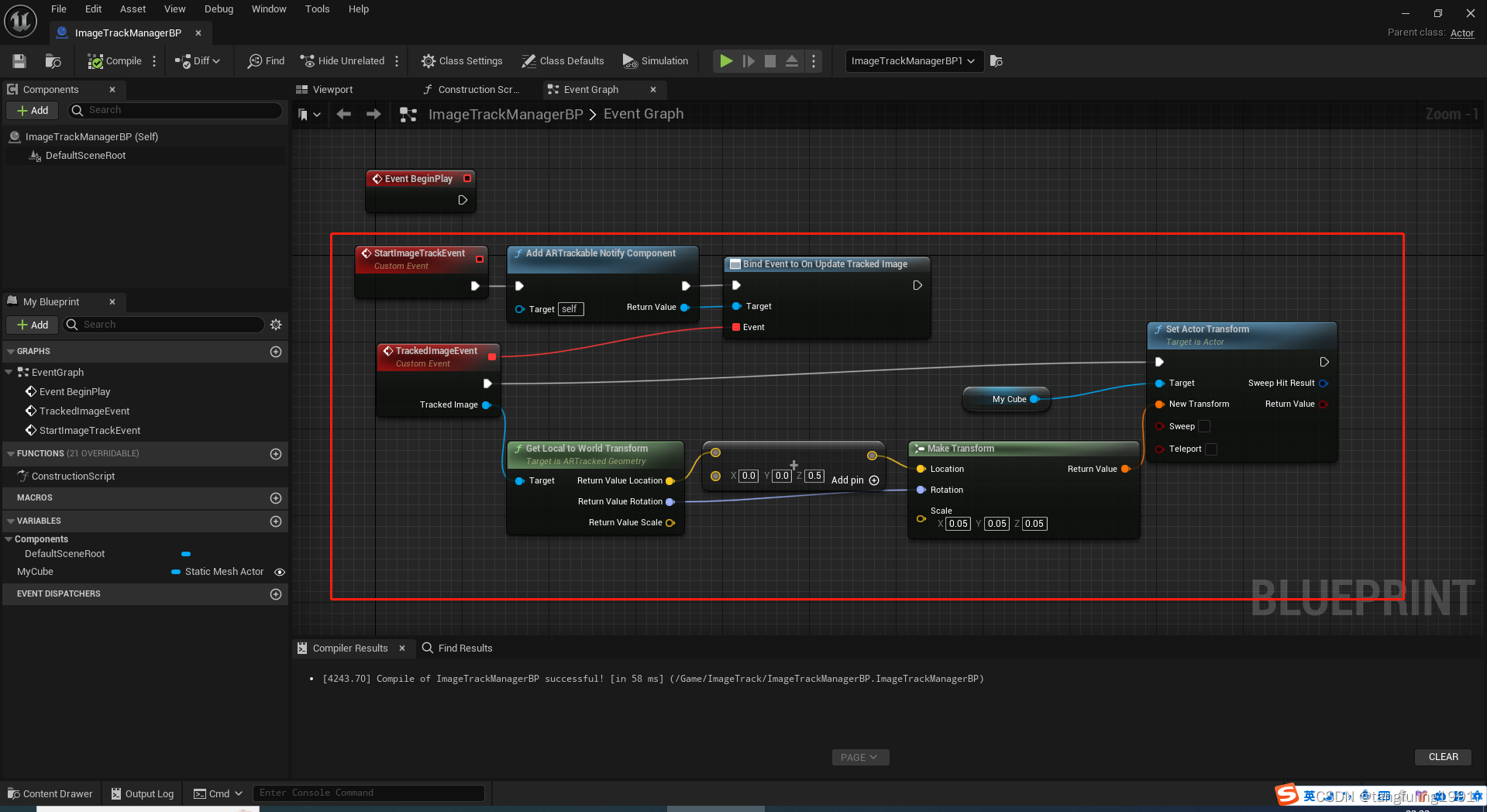The height and width of the screenshot is (812, 1487).
Task: Click the Components search field
Action: point(176,111)
